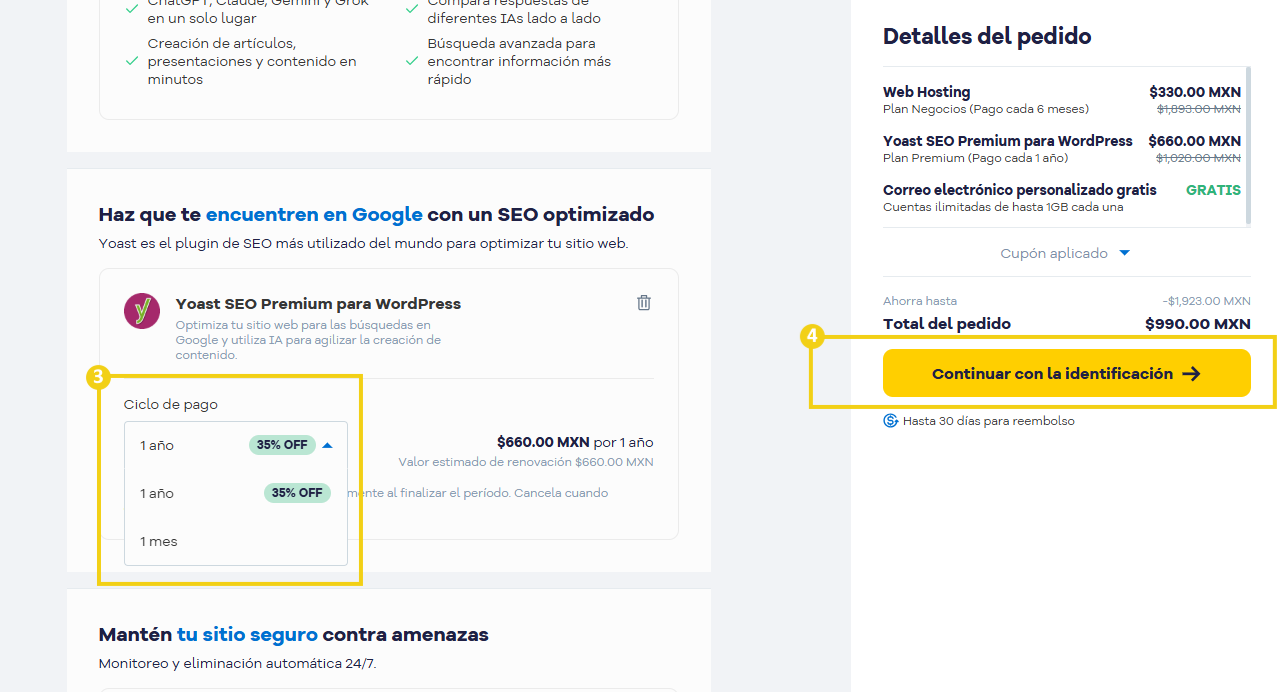
Task: Click "Búsqueda avanzada" feature checkmark
Action: 412,61
